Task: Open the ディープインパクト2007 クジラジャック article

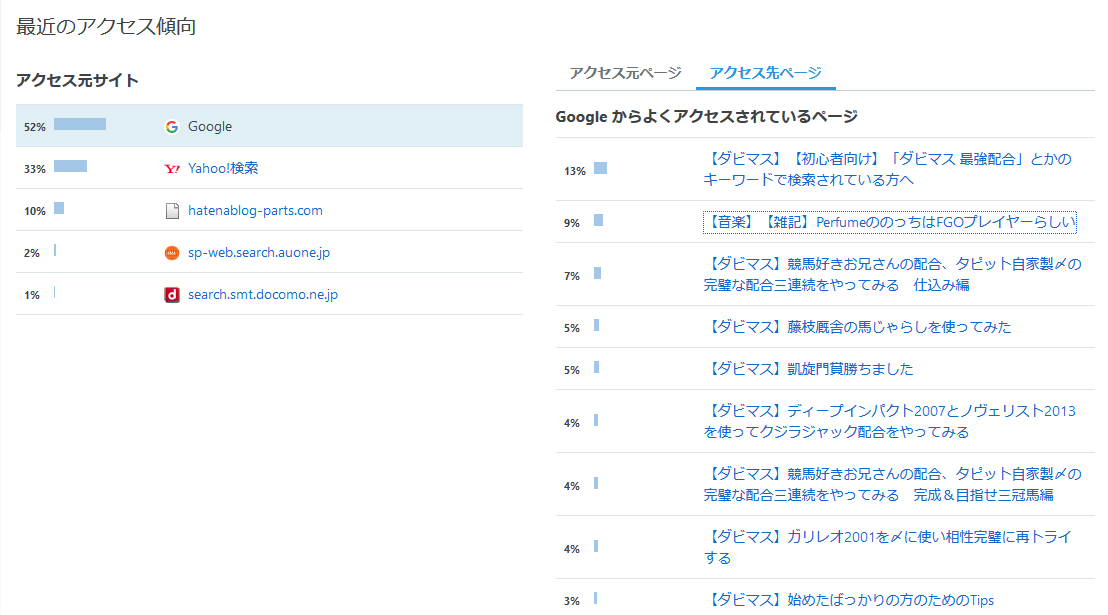Action: point(890,421)
